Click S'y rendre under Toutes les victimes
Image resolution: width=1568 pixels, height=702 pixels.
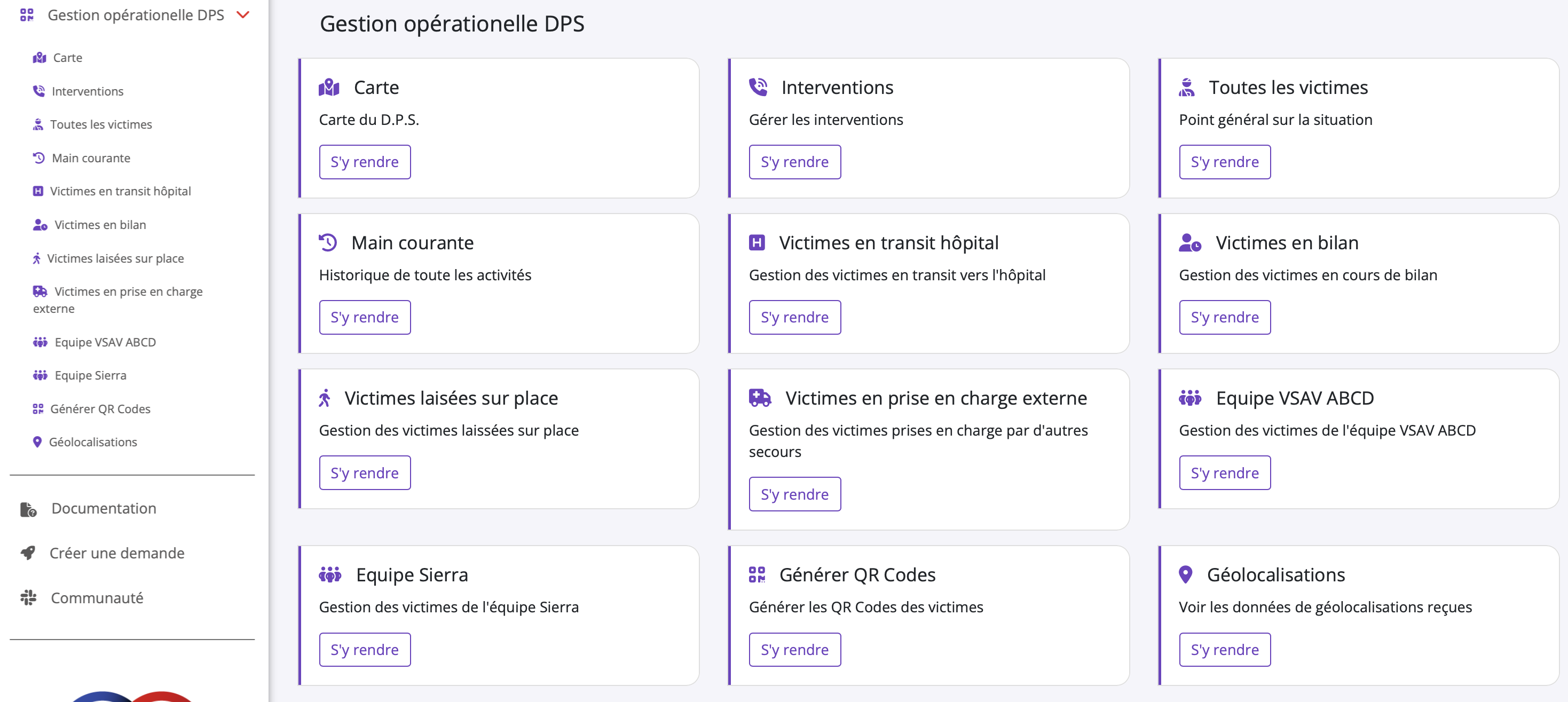[1224, 162]
